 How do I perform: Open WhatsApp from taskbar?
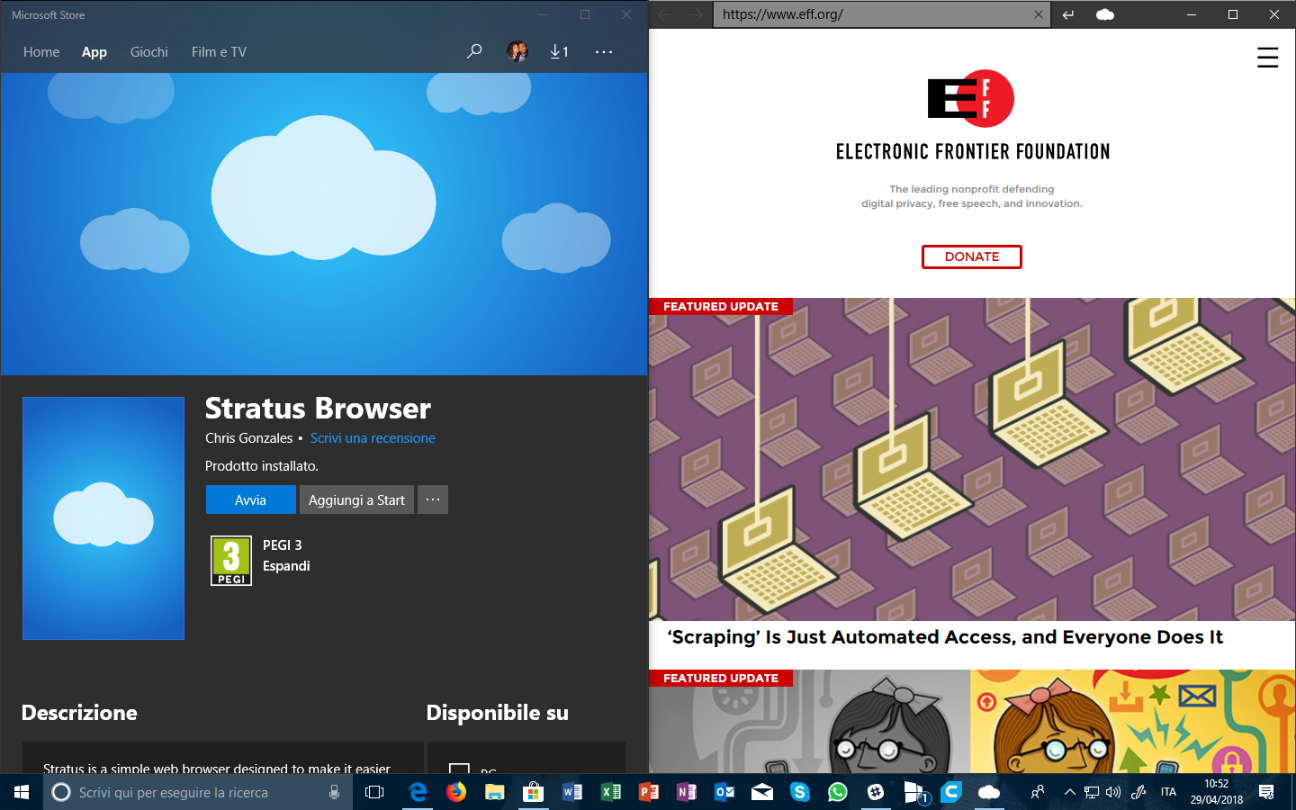click(x=838, y=792)
